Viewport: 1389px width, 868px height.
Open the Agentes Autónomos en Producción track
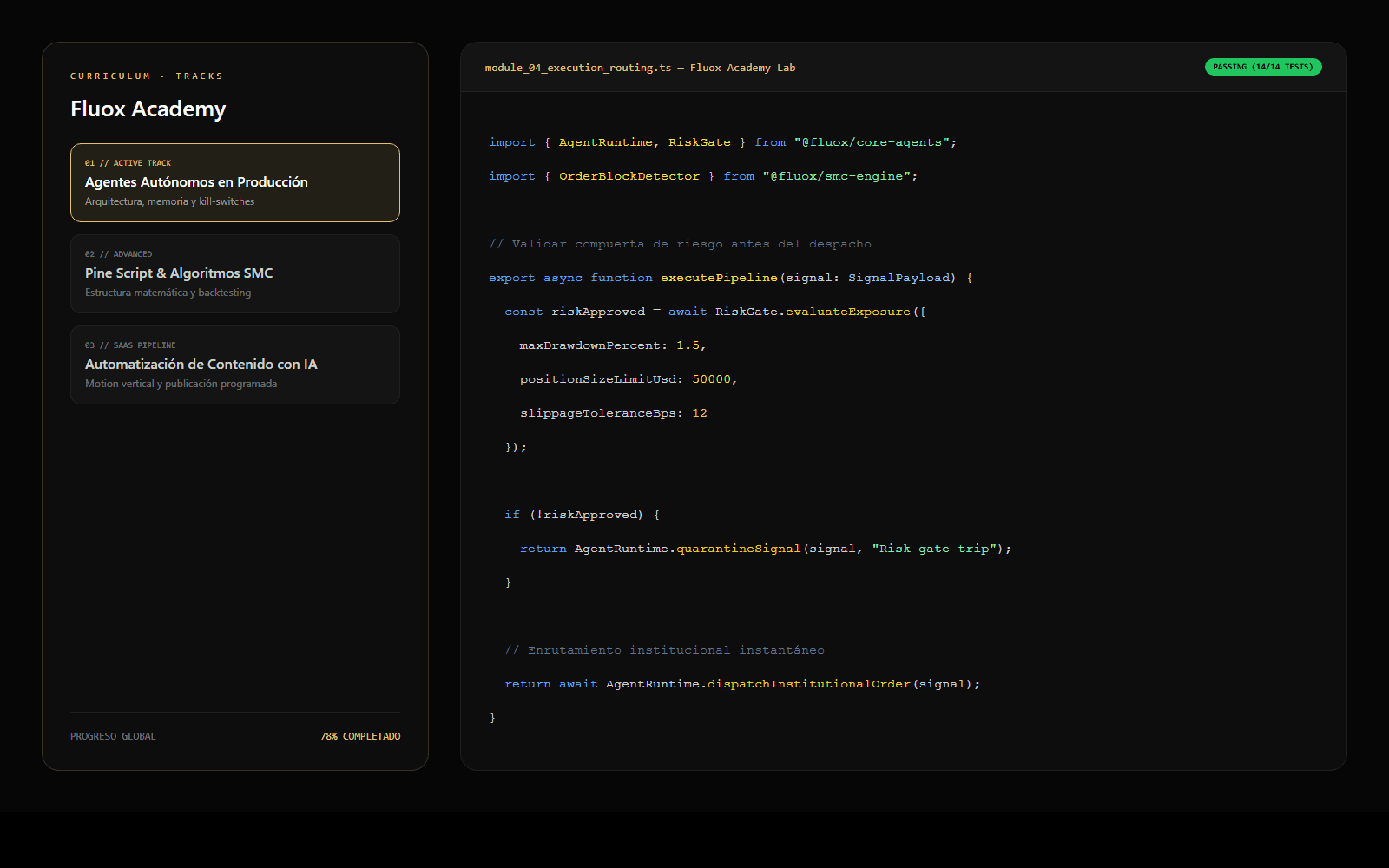click(x=235, y=182)
